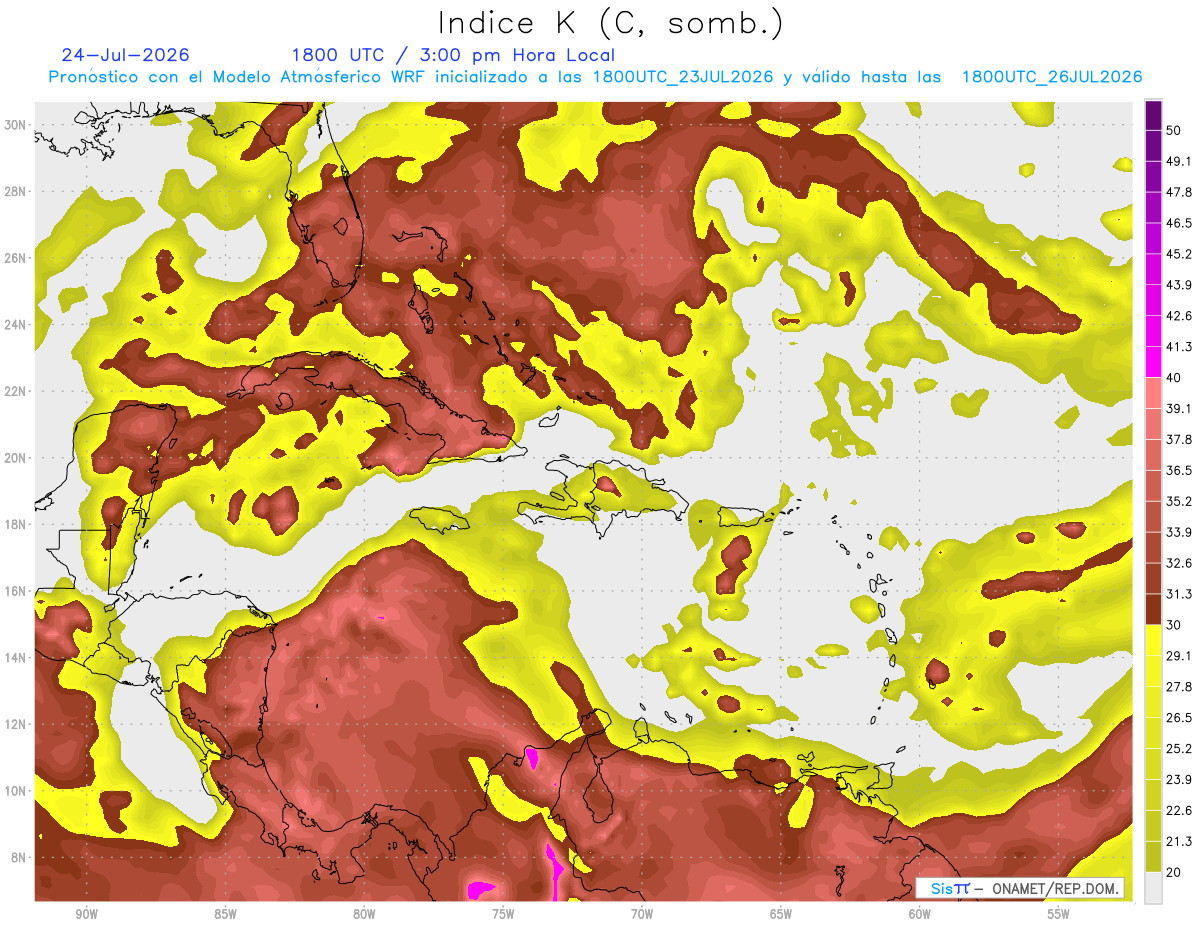Click legend value "43.9"

pyautogui.click(x=1179, y=285)
